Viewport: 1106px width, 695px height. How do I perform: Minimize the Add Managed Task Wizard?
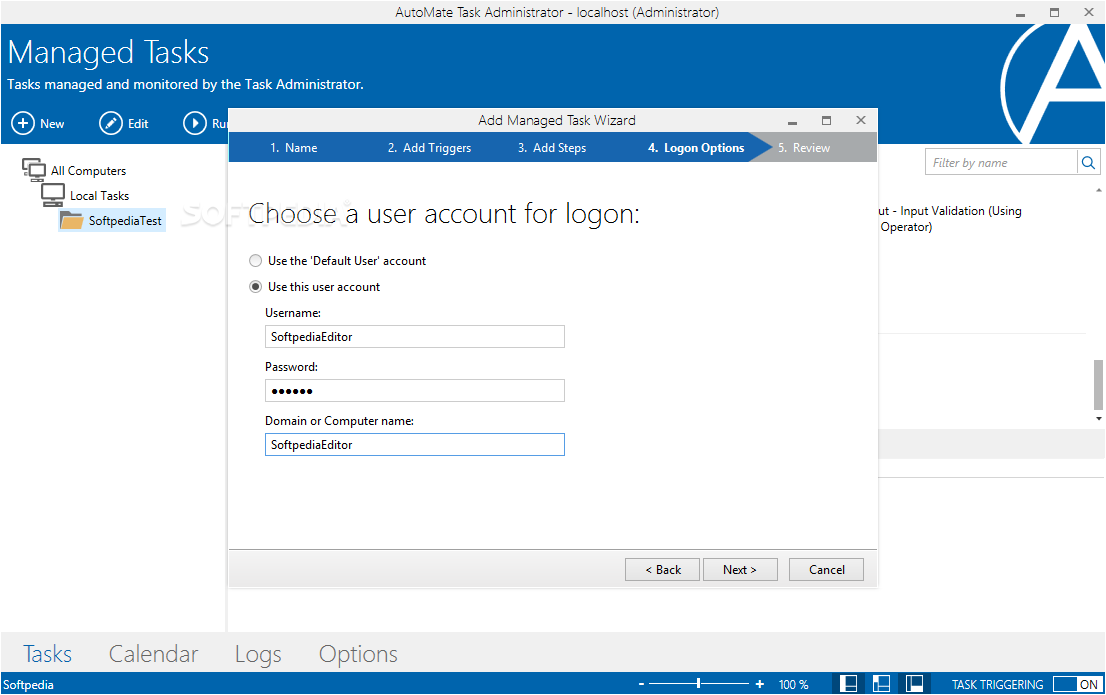(x=792, y=121)
